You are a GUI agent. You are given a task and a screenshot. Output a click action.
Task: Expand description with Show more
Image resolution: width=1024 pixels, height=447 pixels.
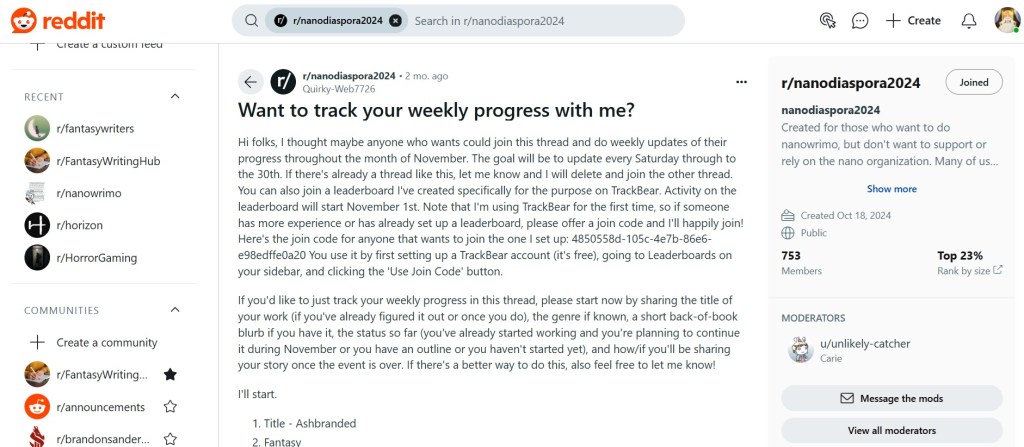point(891,189)
